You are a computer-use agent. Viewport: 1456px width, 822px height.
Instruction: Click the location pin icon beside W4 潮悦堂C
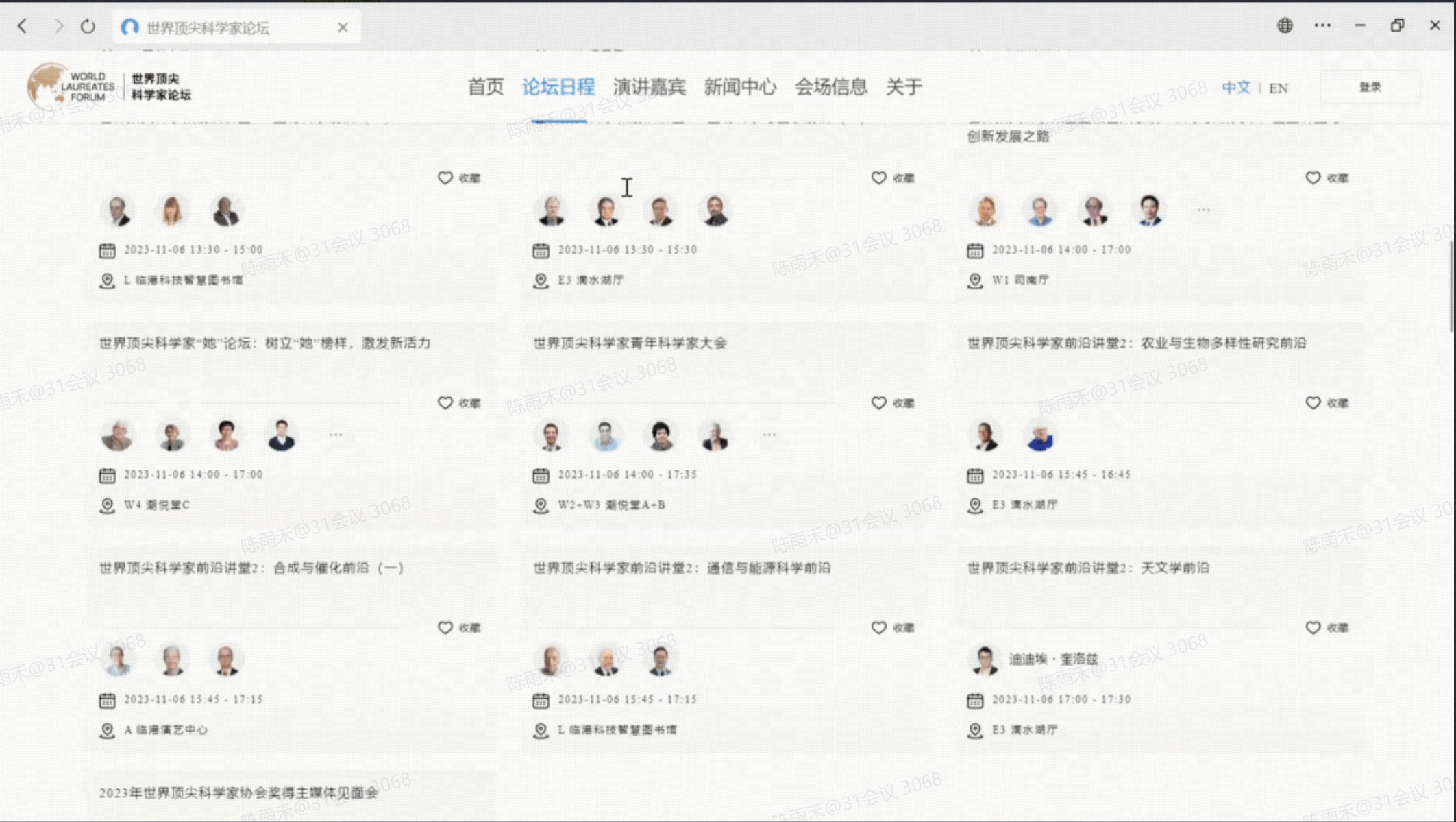tap(108, 505)
